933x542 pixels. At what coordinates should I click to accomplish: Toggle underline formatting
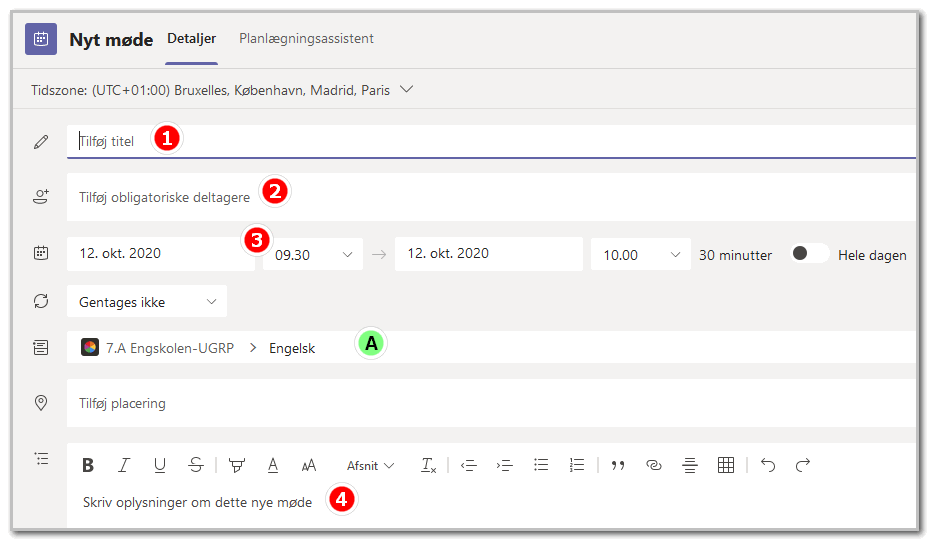click(159, 465)
